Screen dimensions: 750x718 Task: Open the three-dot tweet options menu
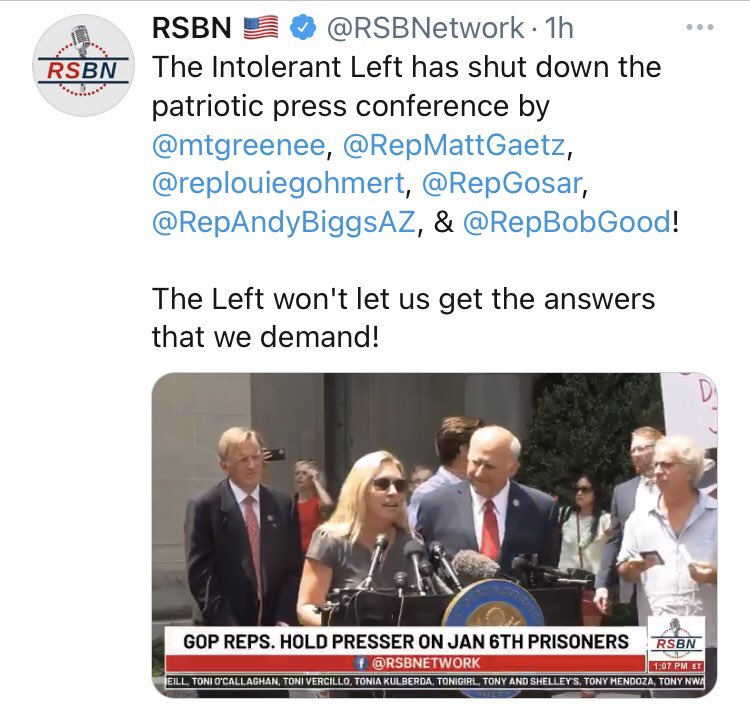click(x=700, y=27)
